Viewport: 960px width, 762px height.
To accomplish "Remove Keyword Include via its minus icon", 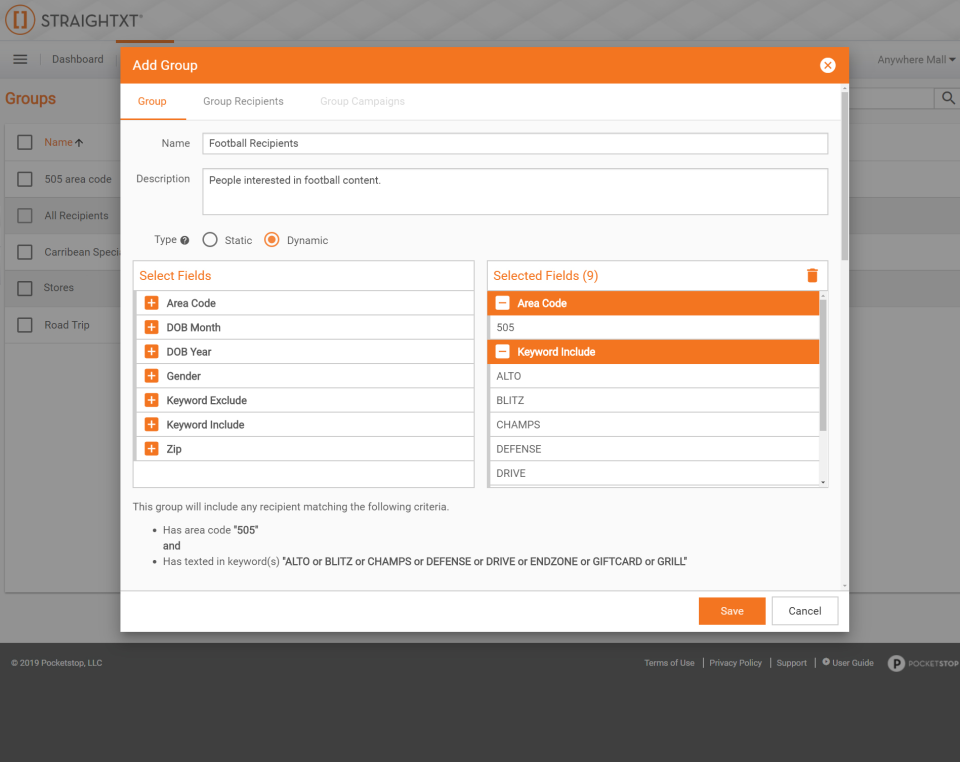I will point(502,351).
